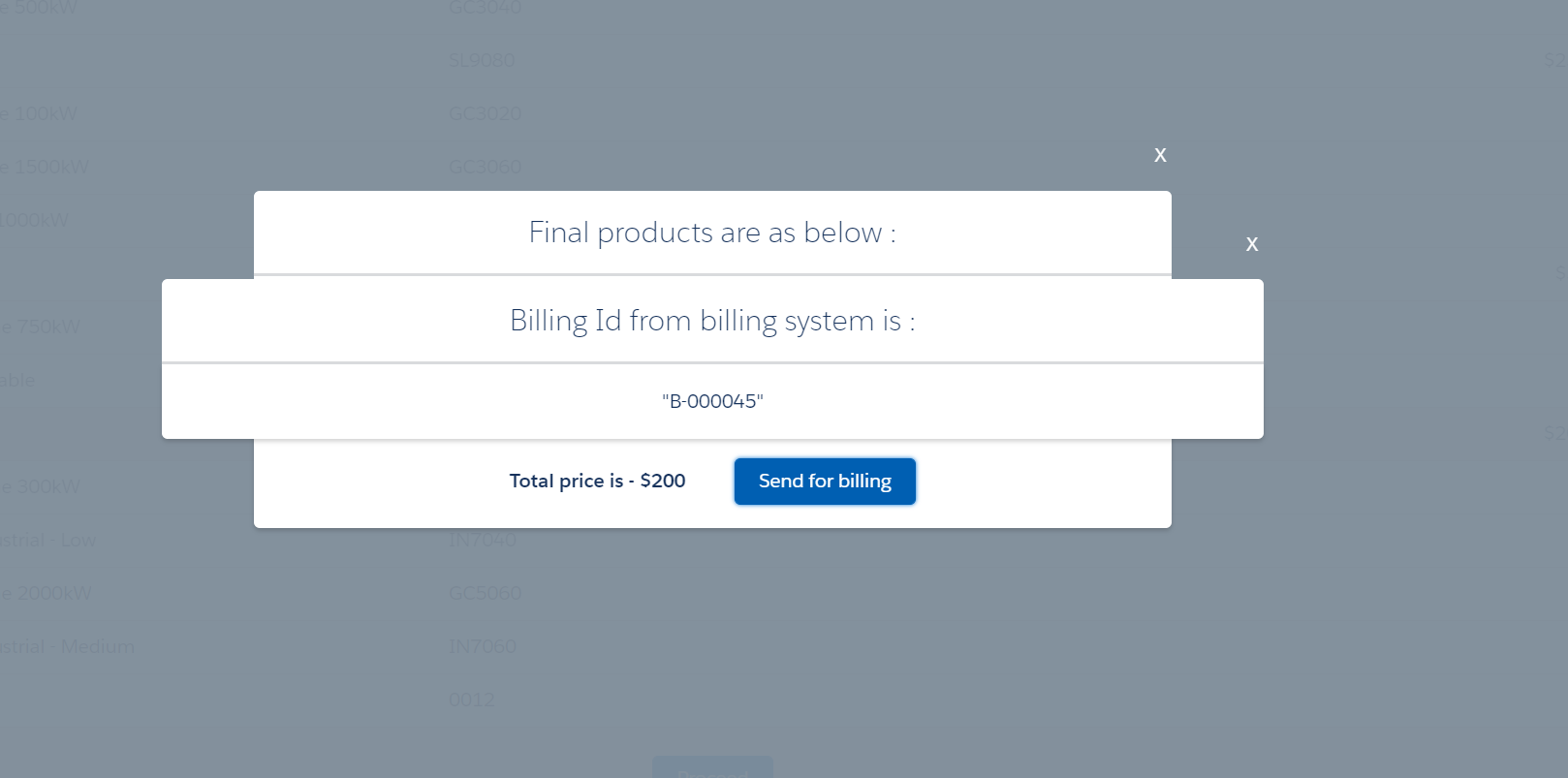The image size is (1568, 778).
Task: Click the 750kW background entry
Action: (42, 327)
